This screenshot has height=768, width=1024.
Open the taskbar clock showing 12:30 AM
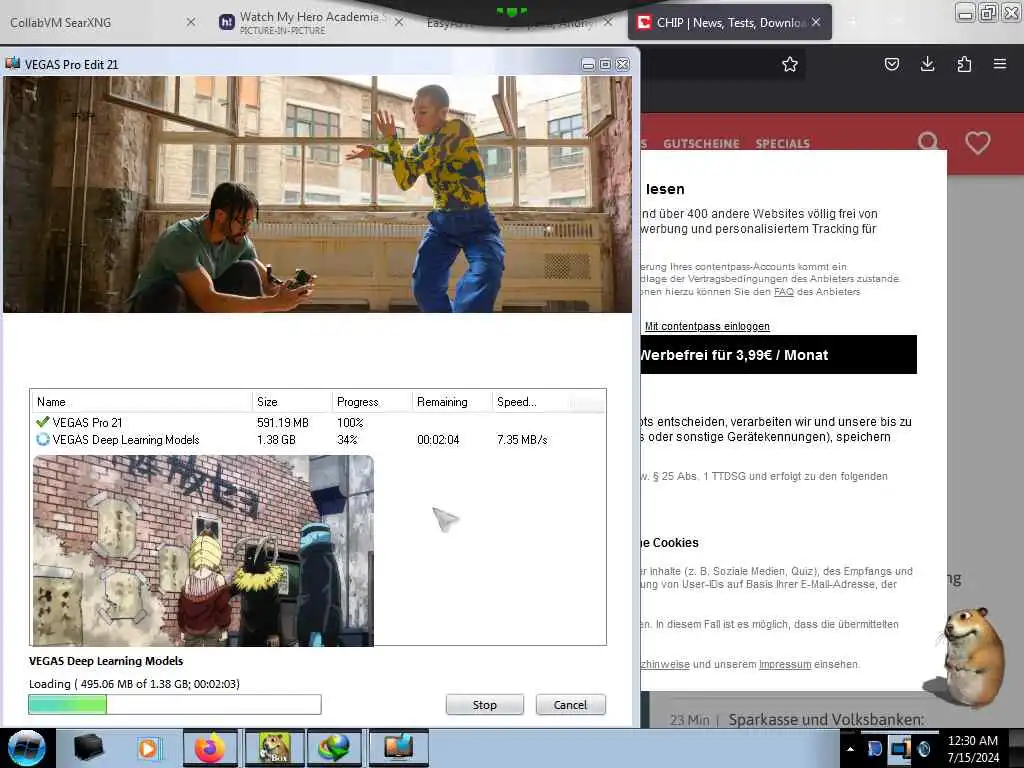click(973, 748)
